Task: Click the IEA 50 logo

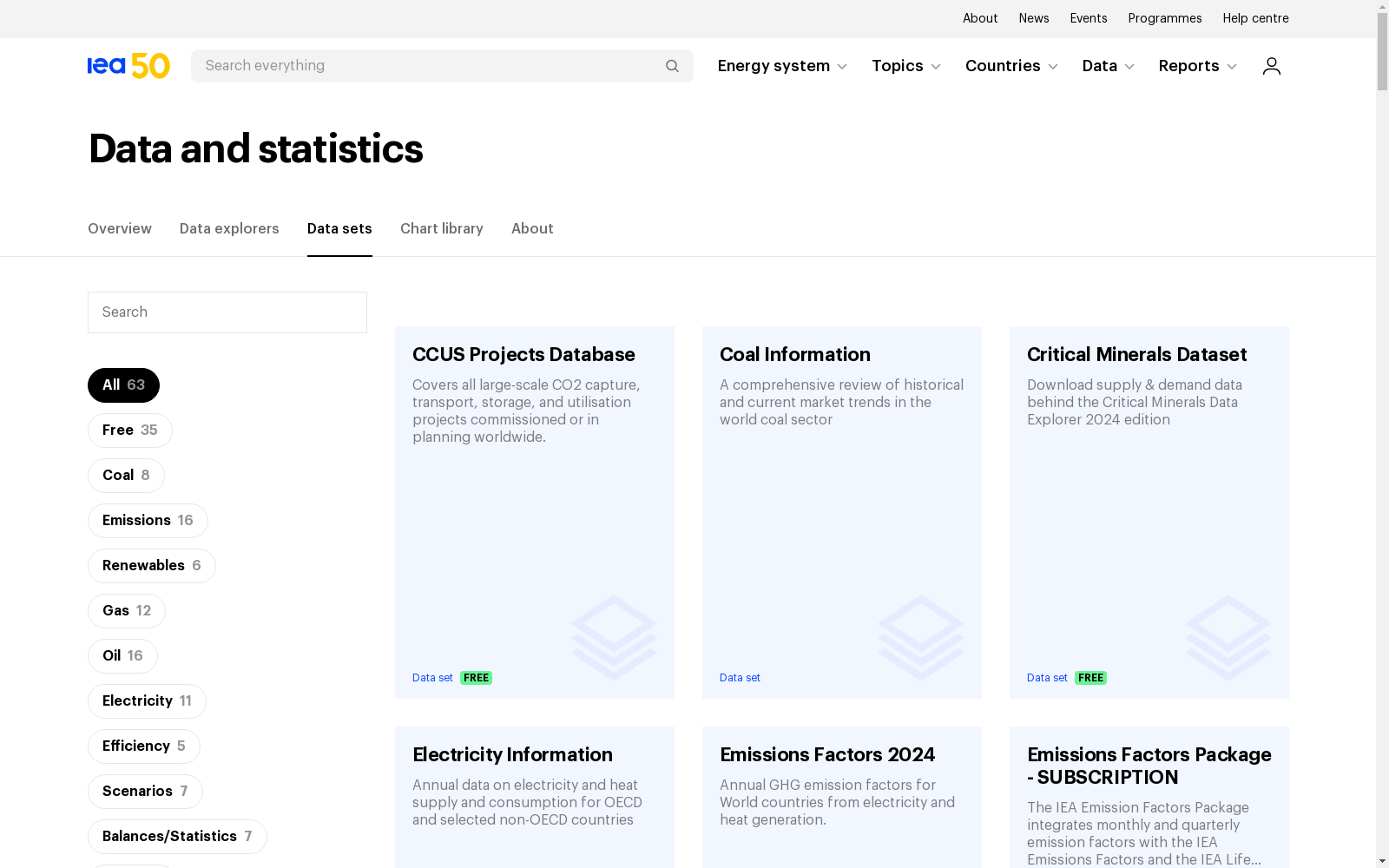Action: 128,66
